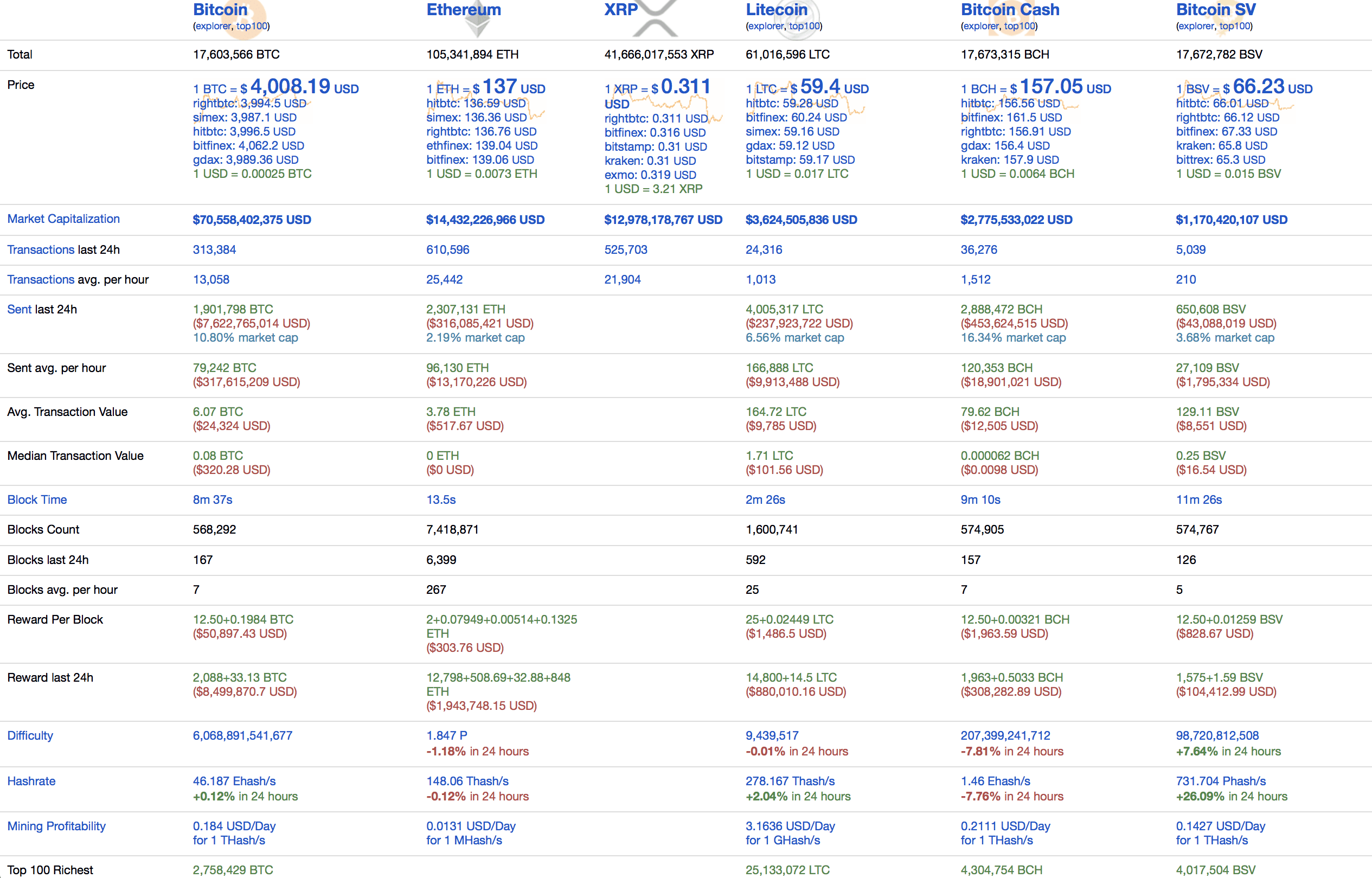Click Ethereum market cap $14,432,226,966 USD
Image resolution: width=1372 pixels, height=878 pixels.
click(x=485, y=220)
